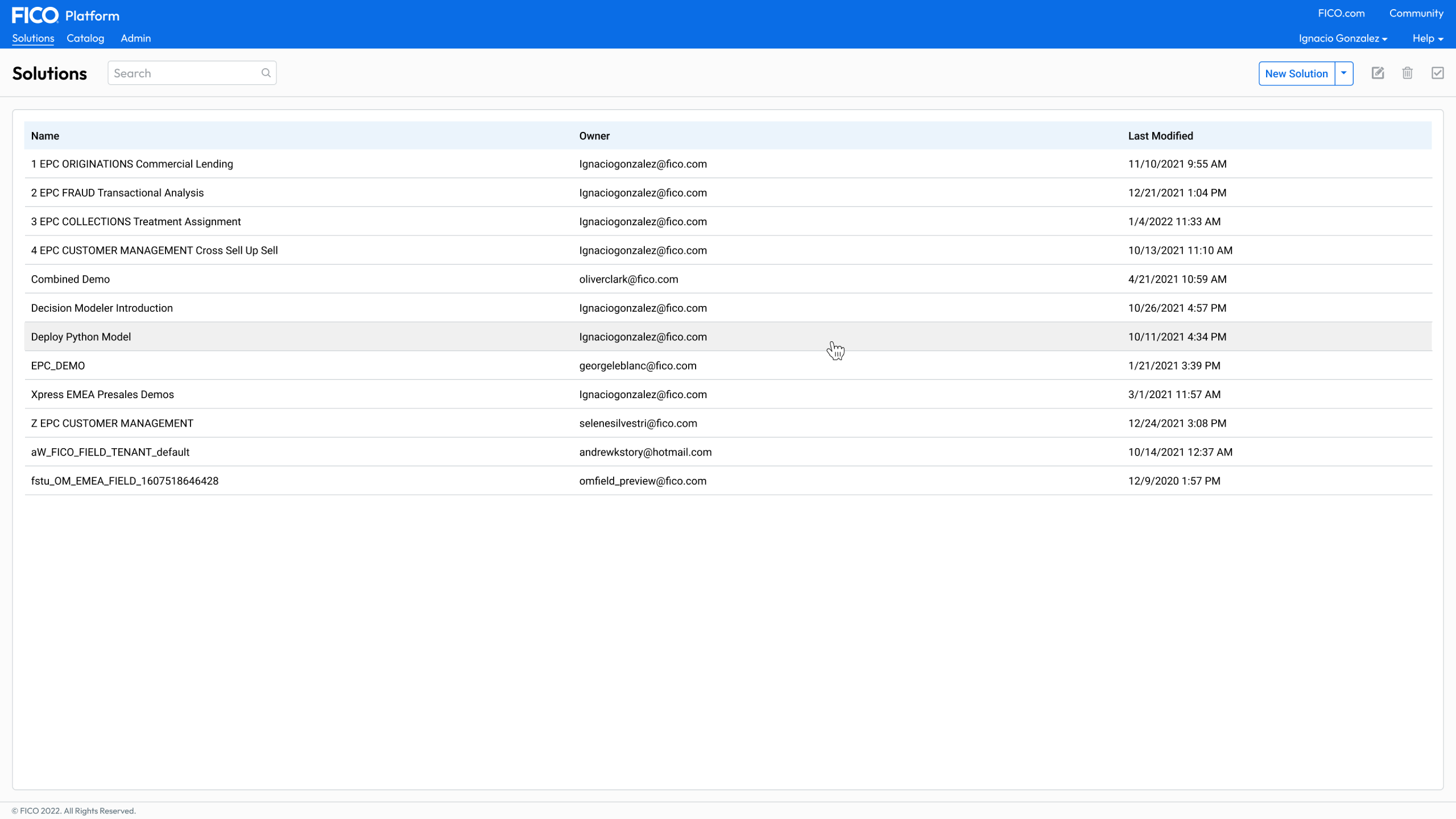
Task: Click the edit solution pencil icon
Action: pyautogui.click(x=1378, y=73)
